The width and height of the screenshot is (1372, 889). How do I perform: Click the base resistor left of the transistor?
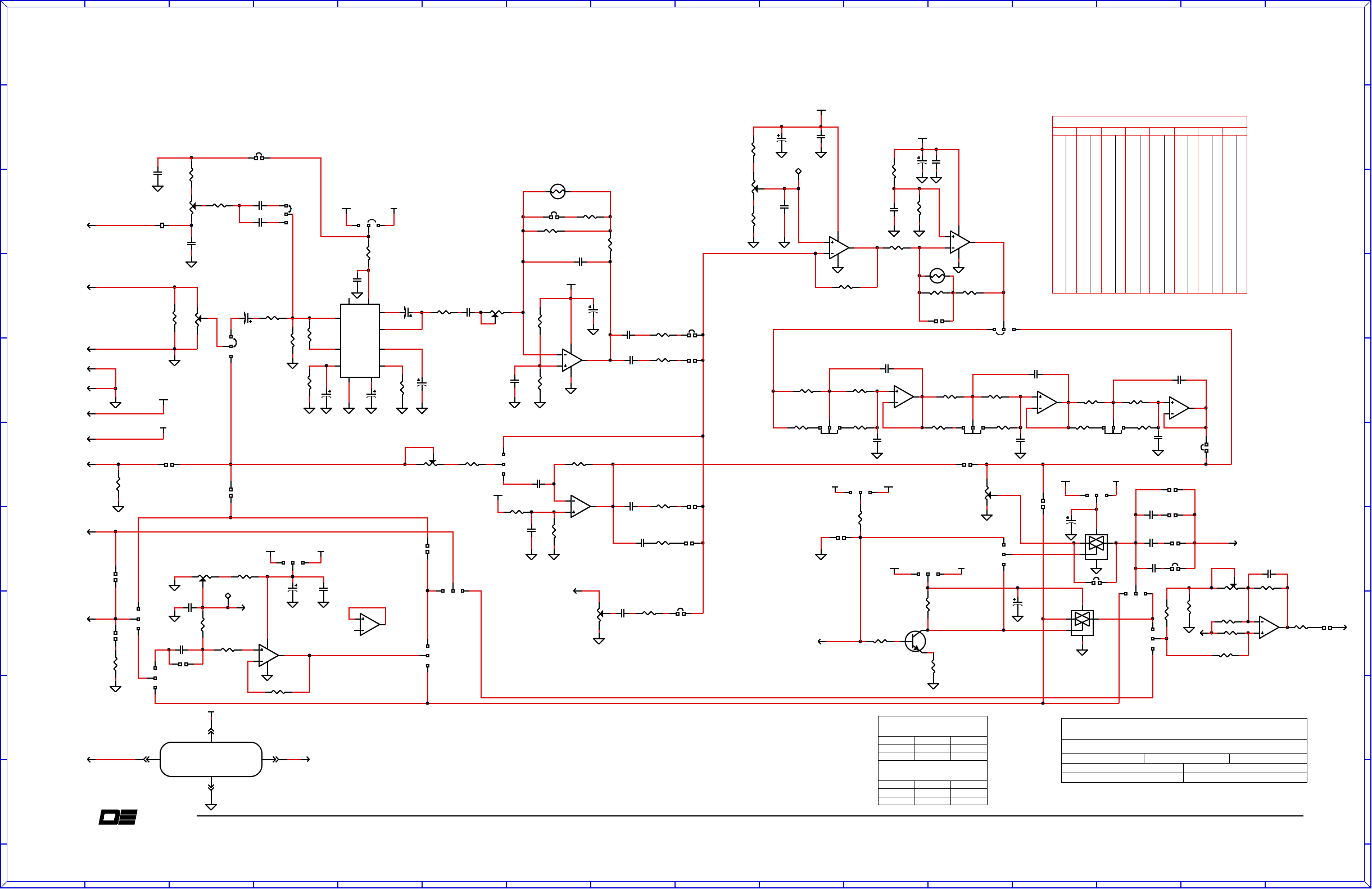click(x=880, y=642)
